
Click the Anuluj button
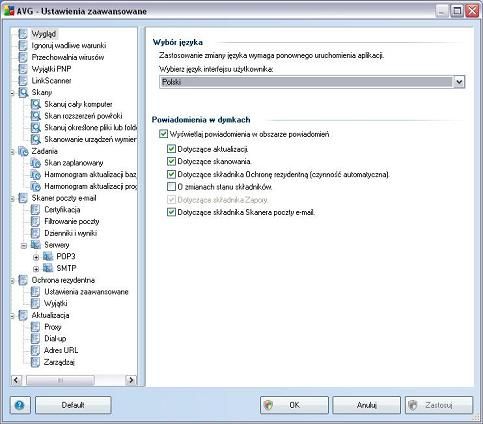point(366,405)
